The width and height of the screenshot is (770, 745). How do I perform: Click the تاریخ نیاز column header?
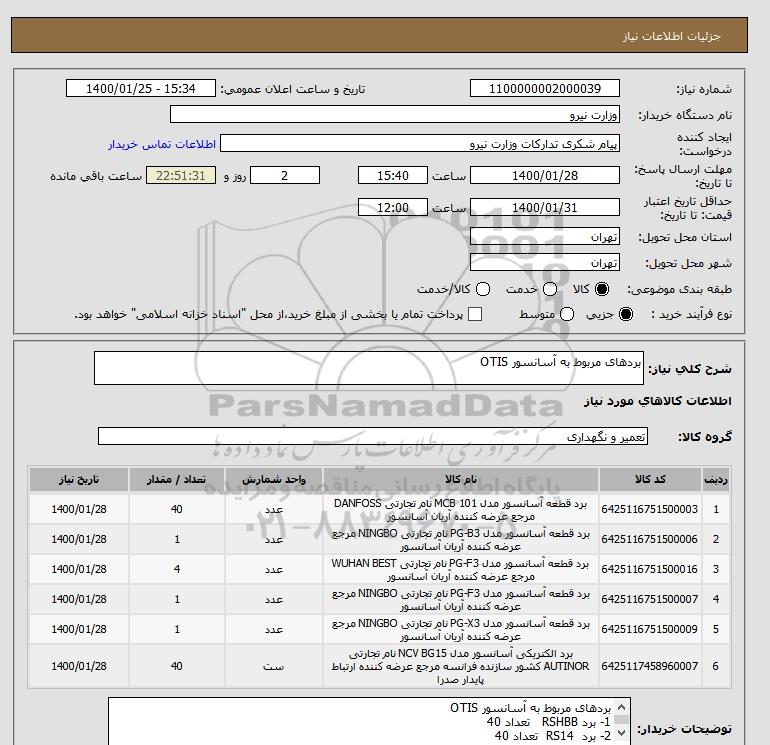tap(79, 479)
